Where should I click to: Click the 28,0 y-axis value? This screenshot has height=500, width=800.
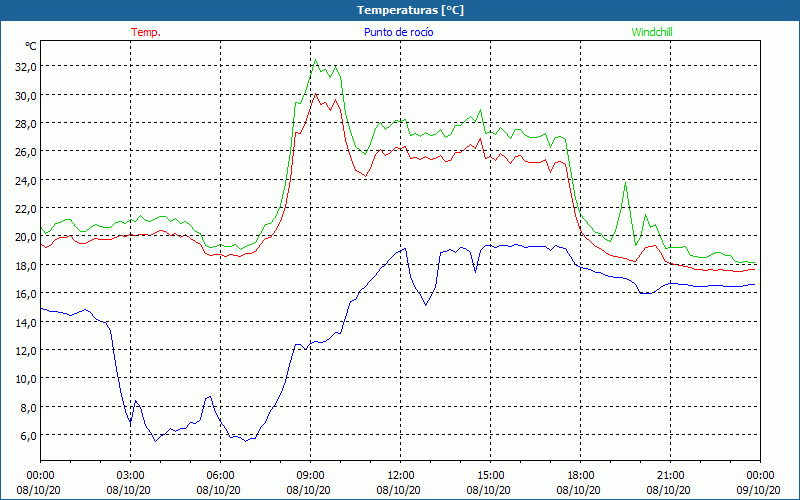[x=26, y=123]
